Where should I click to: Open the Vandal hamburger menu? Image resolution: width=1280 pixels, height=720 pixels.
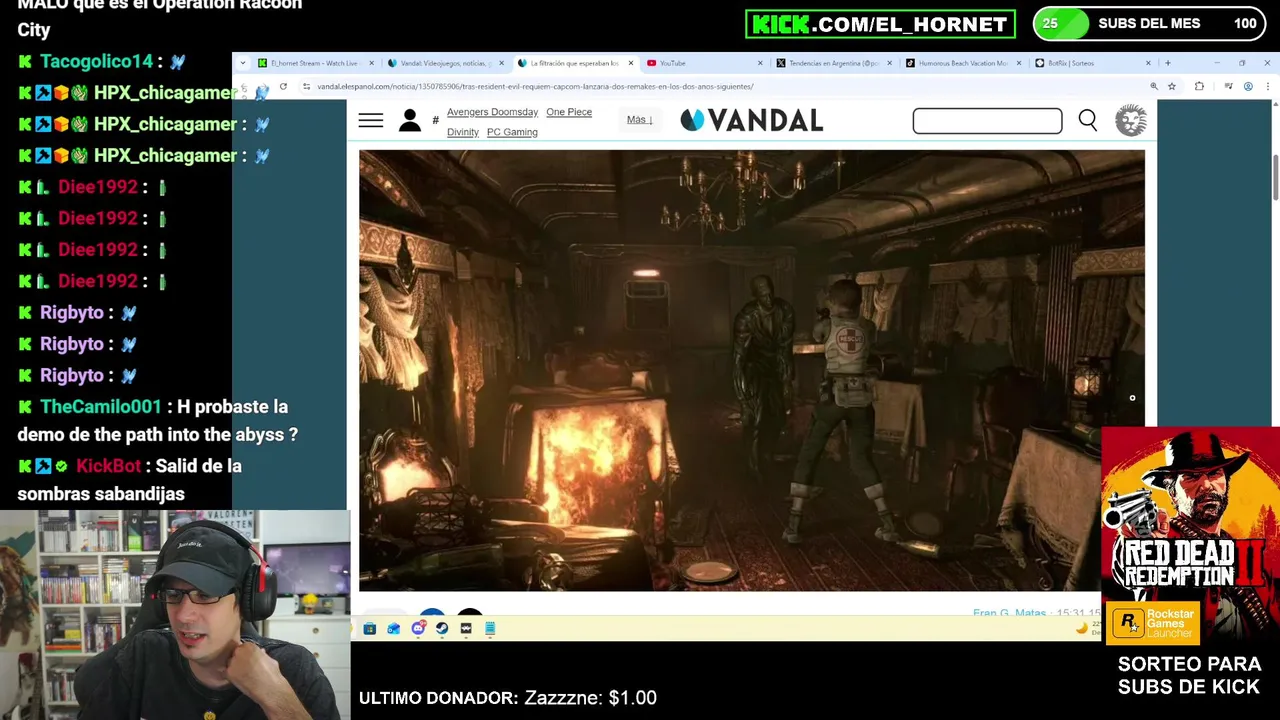pos(370,121)
